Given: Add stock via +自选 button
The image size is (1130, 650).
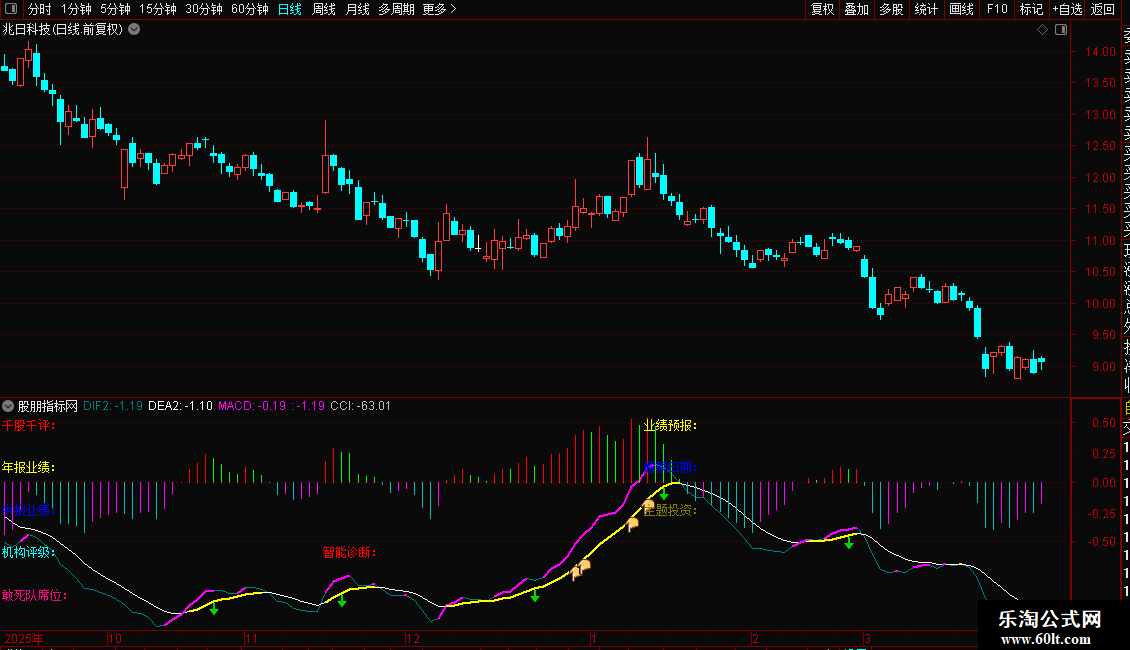Looking at the screenshot, I should pos(1067,9).
